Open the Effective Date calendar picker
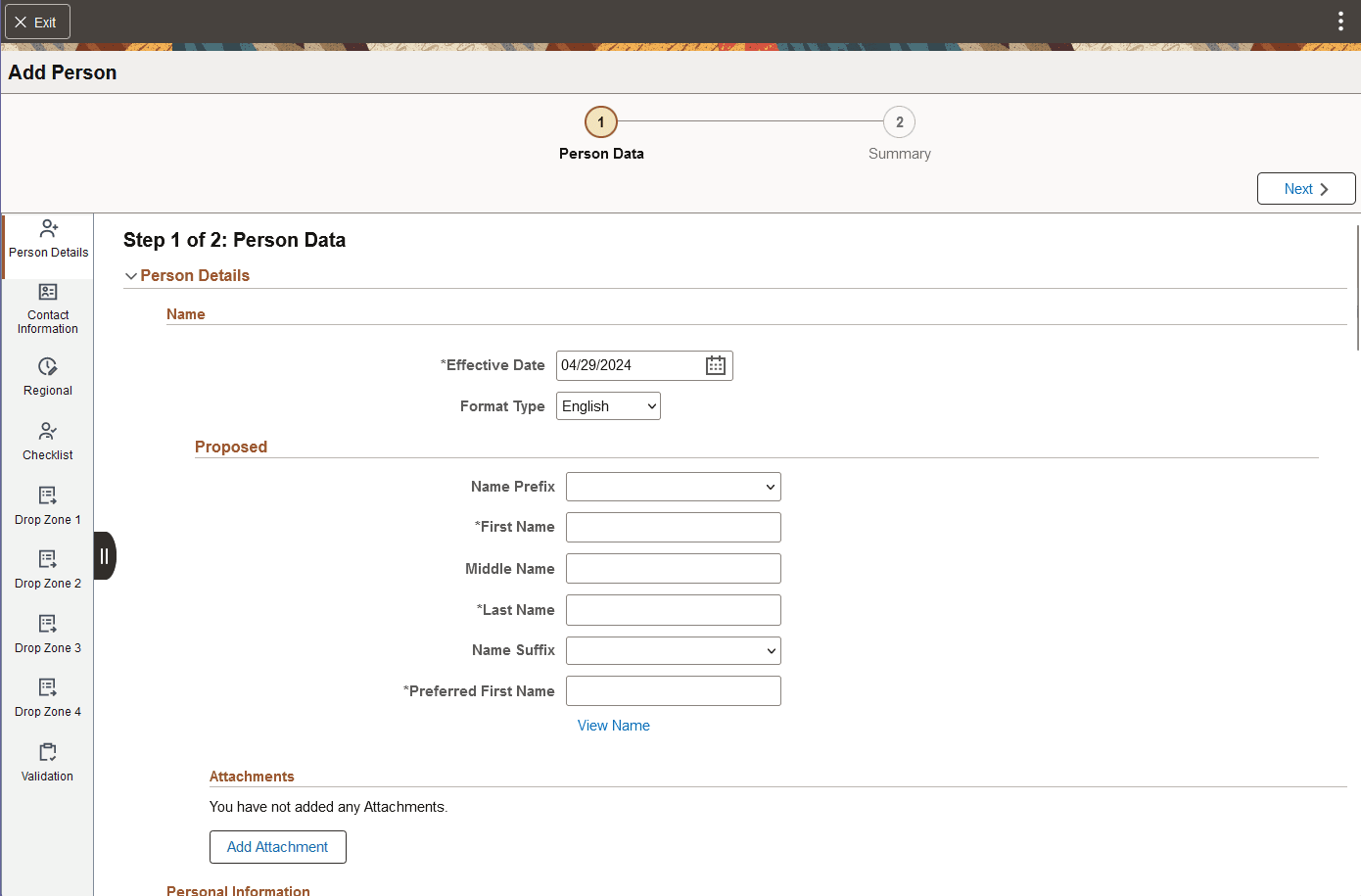Image resolution: width=1361 pixels, height=896 pixels. tap(715, 365)
